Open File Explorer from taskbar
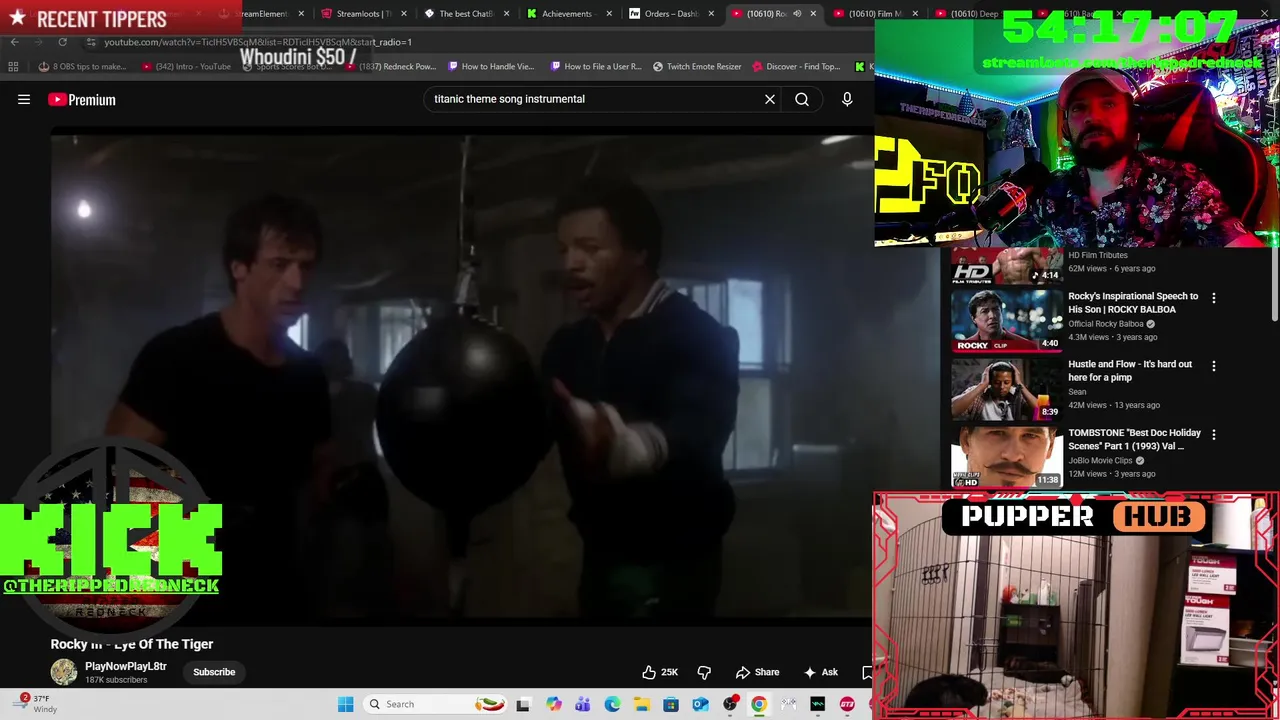 pyautogui.click(x=641, y=704)
